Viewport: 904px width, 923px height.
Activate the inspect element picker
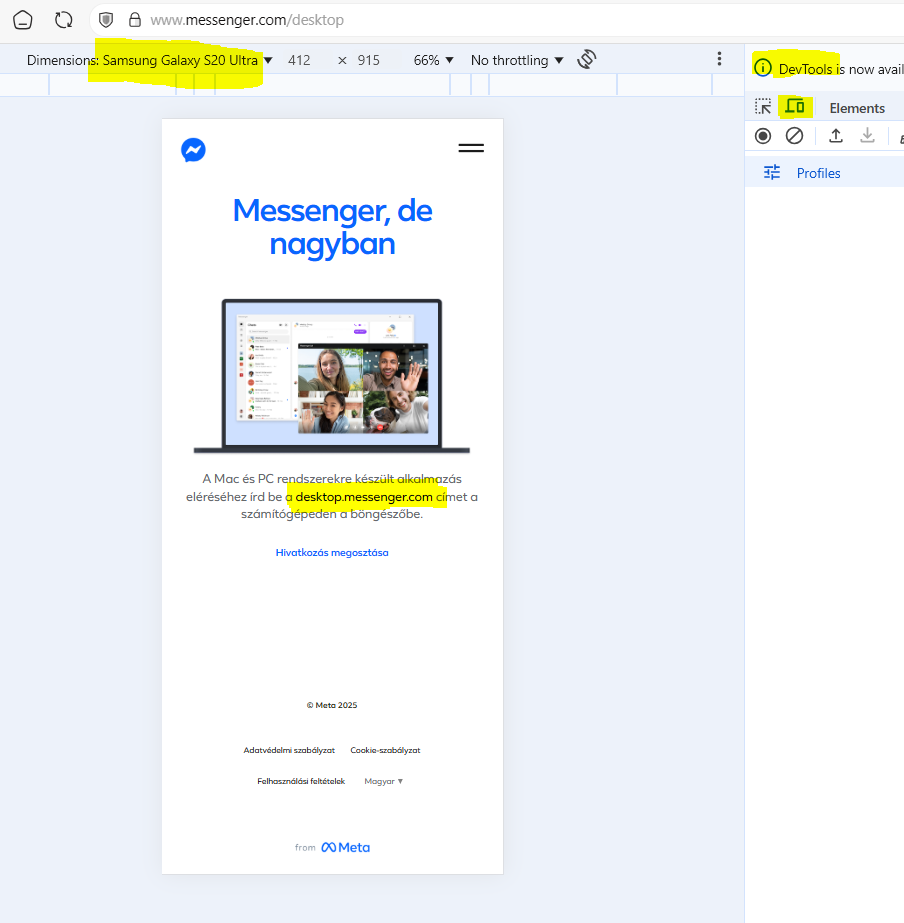763,107
